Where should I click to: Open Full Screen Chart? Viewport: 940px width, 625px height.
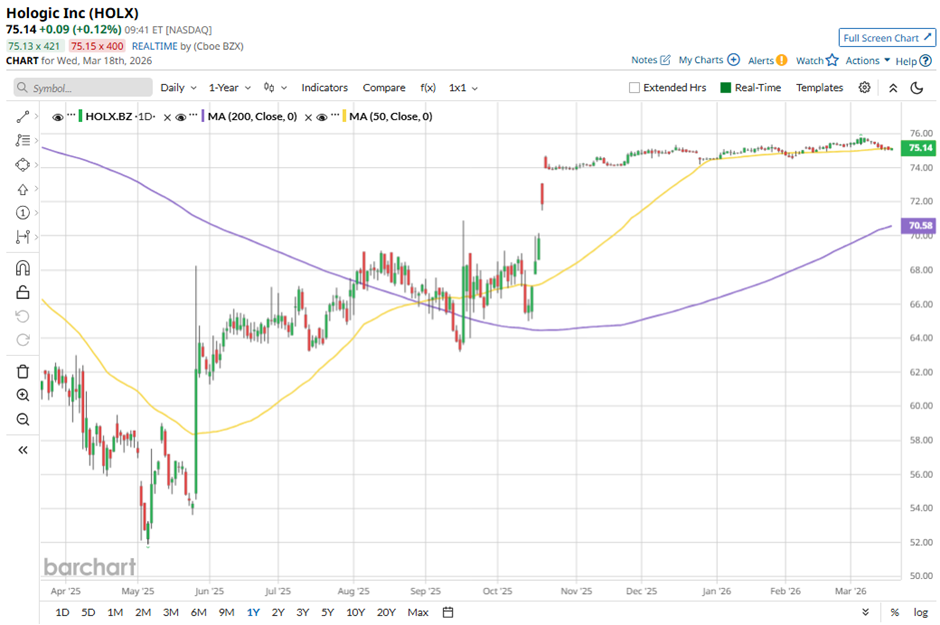click(x=887, y=38)
